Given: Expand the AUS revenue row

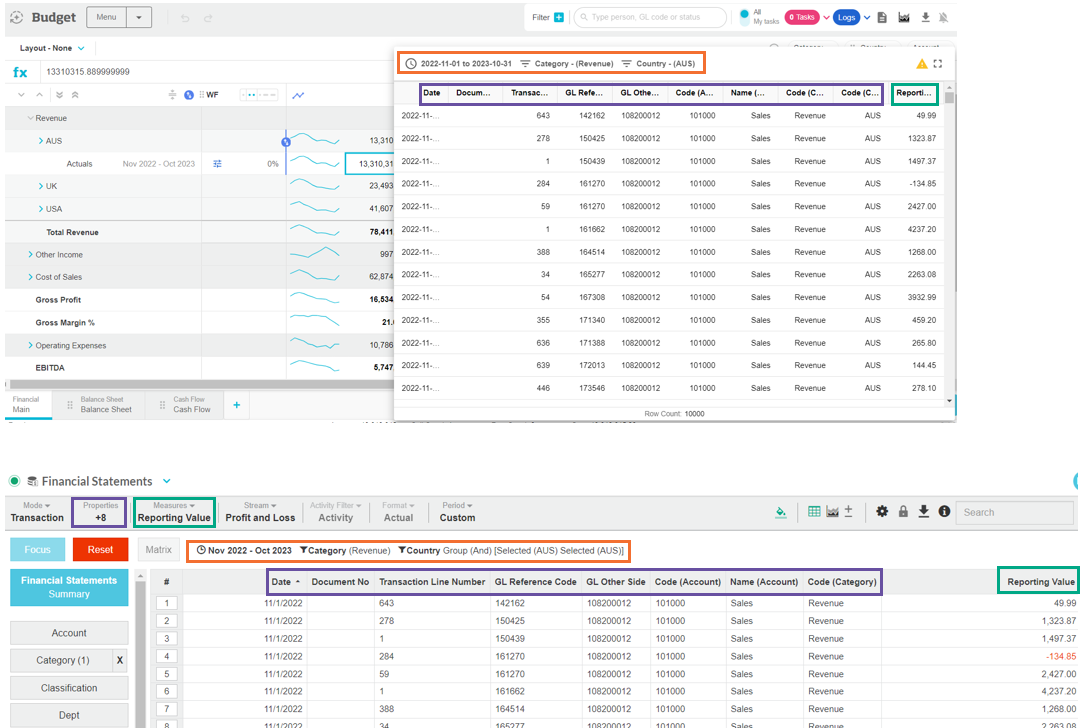Looking at the screenshot, I should pos(41,141).
